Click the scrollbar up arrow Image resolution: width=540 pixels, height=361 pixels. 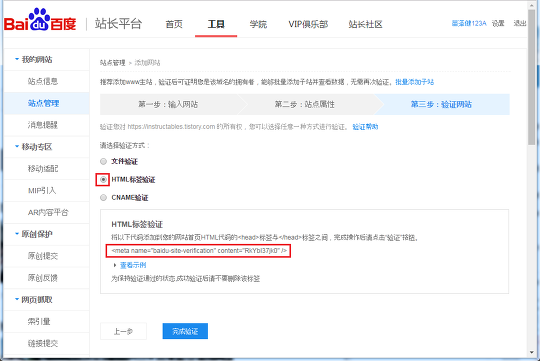(x=532, y=5)
